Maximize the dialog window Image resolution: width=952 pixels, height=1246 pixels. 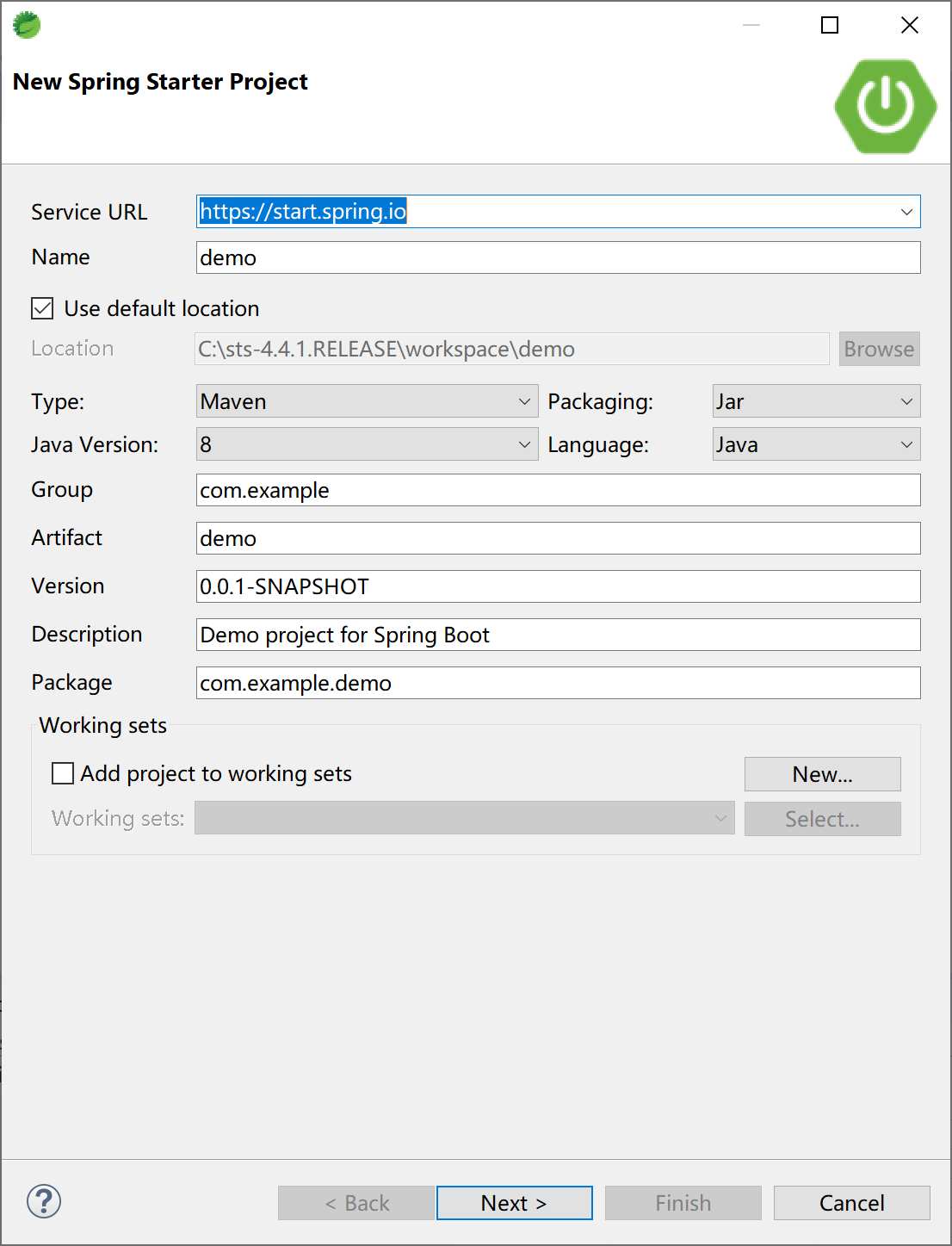830,25
